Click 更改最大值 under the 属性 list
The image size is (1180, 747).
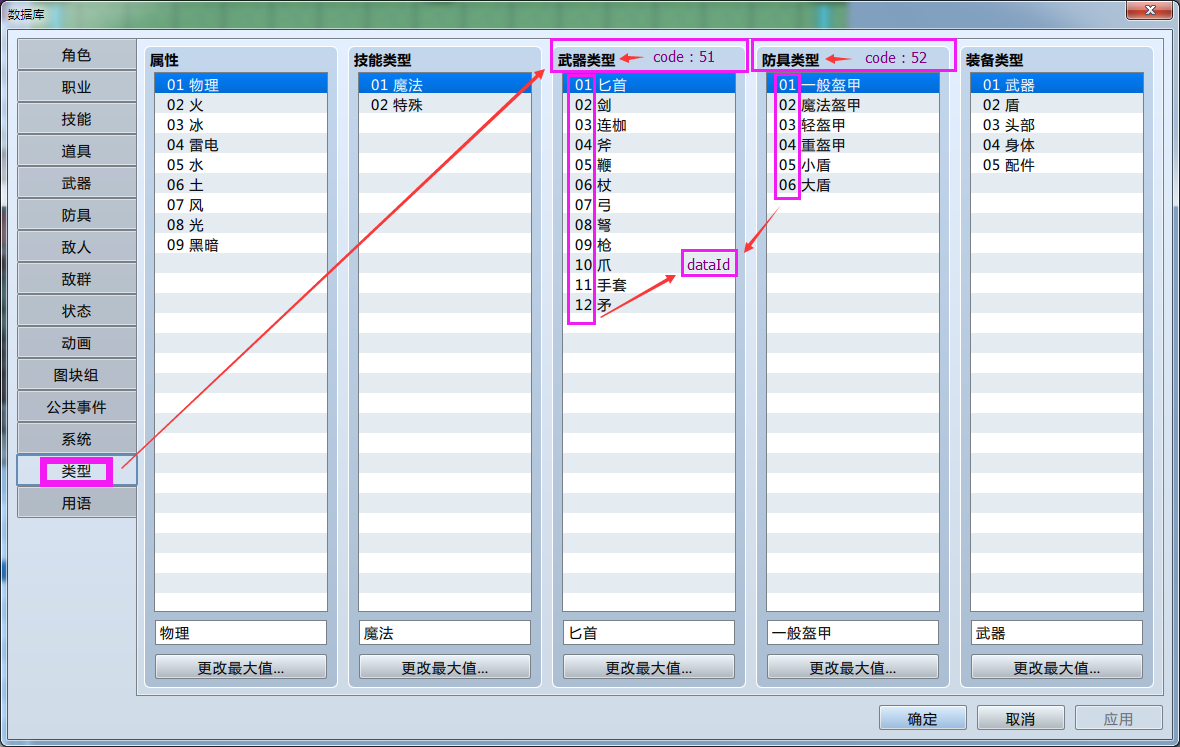[x=241, y=667]
